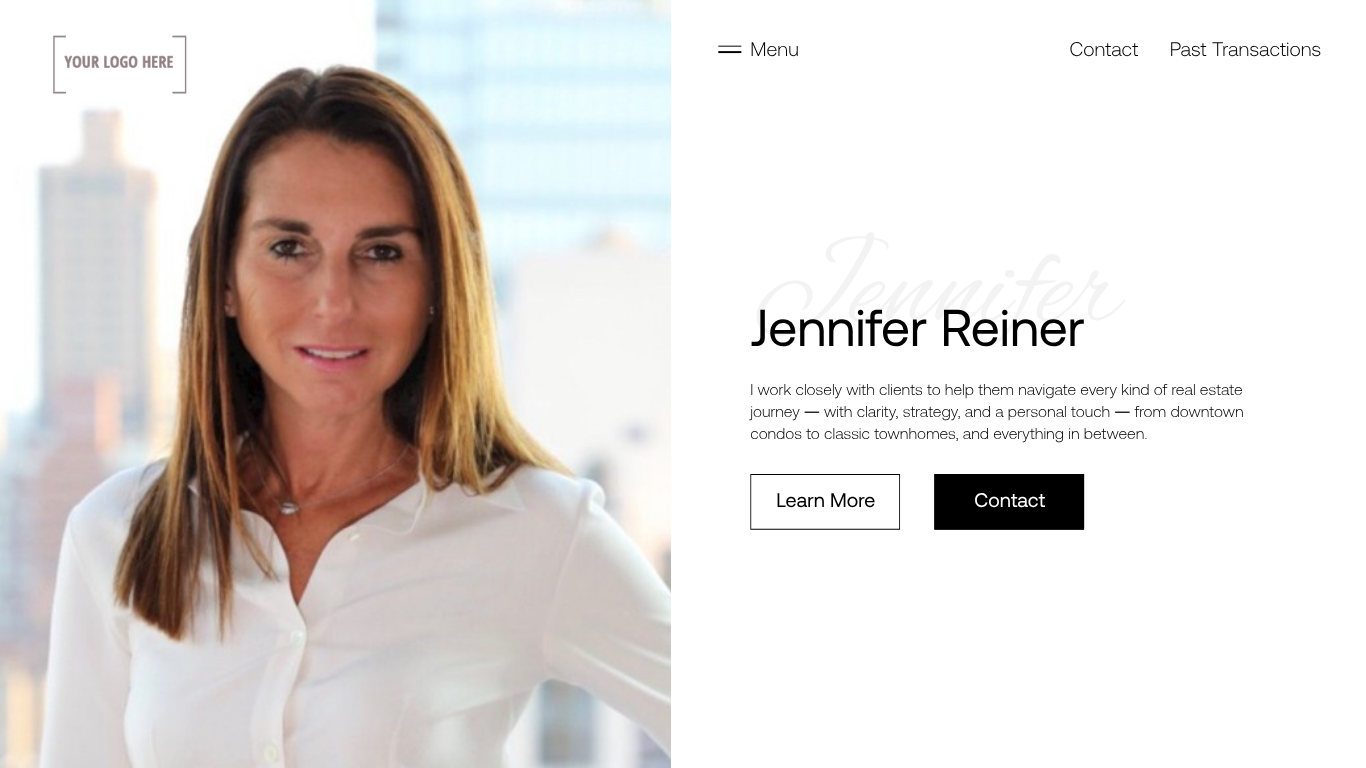The height and width of the screenshot is (768, 1366).
Task: Select the Jennifer Reiner heading
Action: (917, 328)
